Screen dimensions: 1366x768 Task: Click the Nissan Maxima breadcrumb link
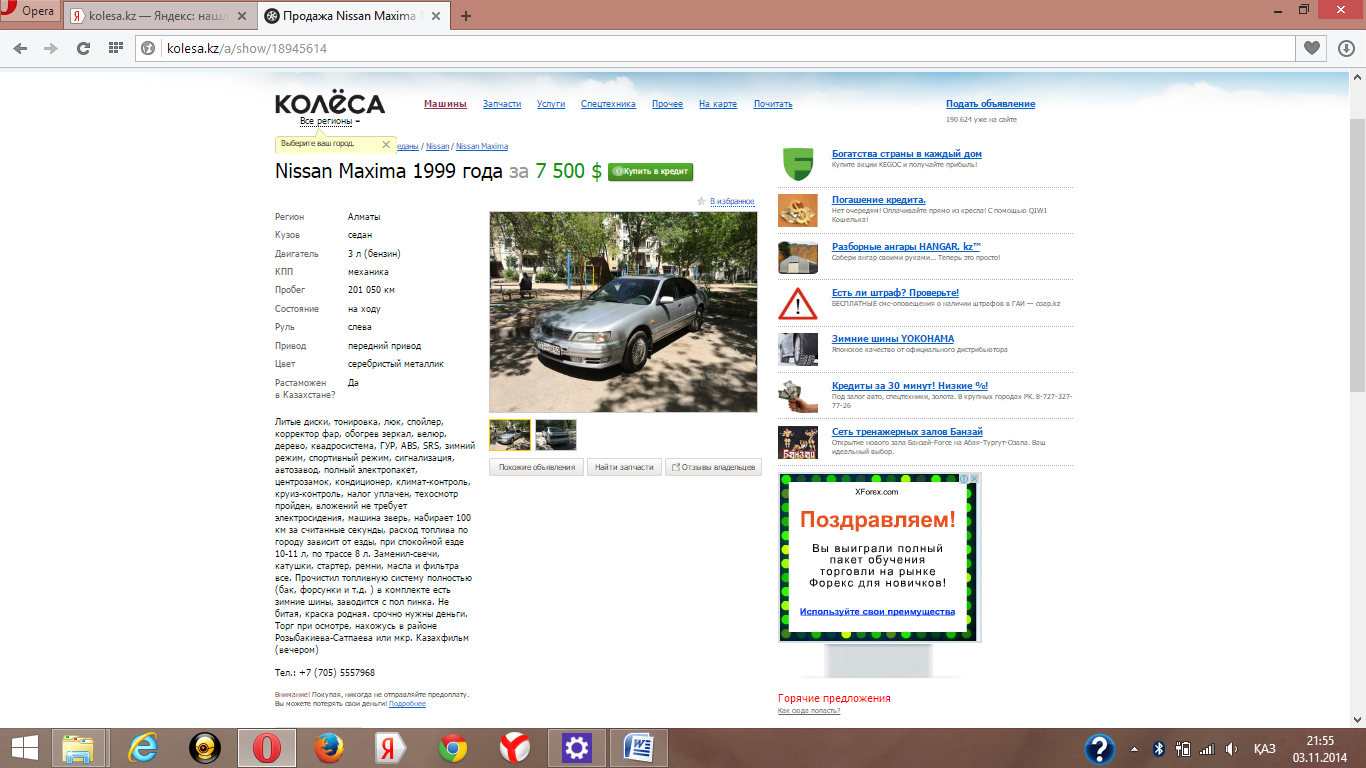click(x=482, y=146)
